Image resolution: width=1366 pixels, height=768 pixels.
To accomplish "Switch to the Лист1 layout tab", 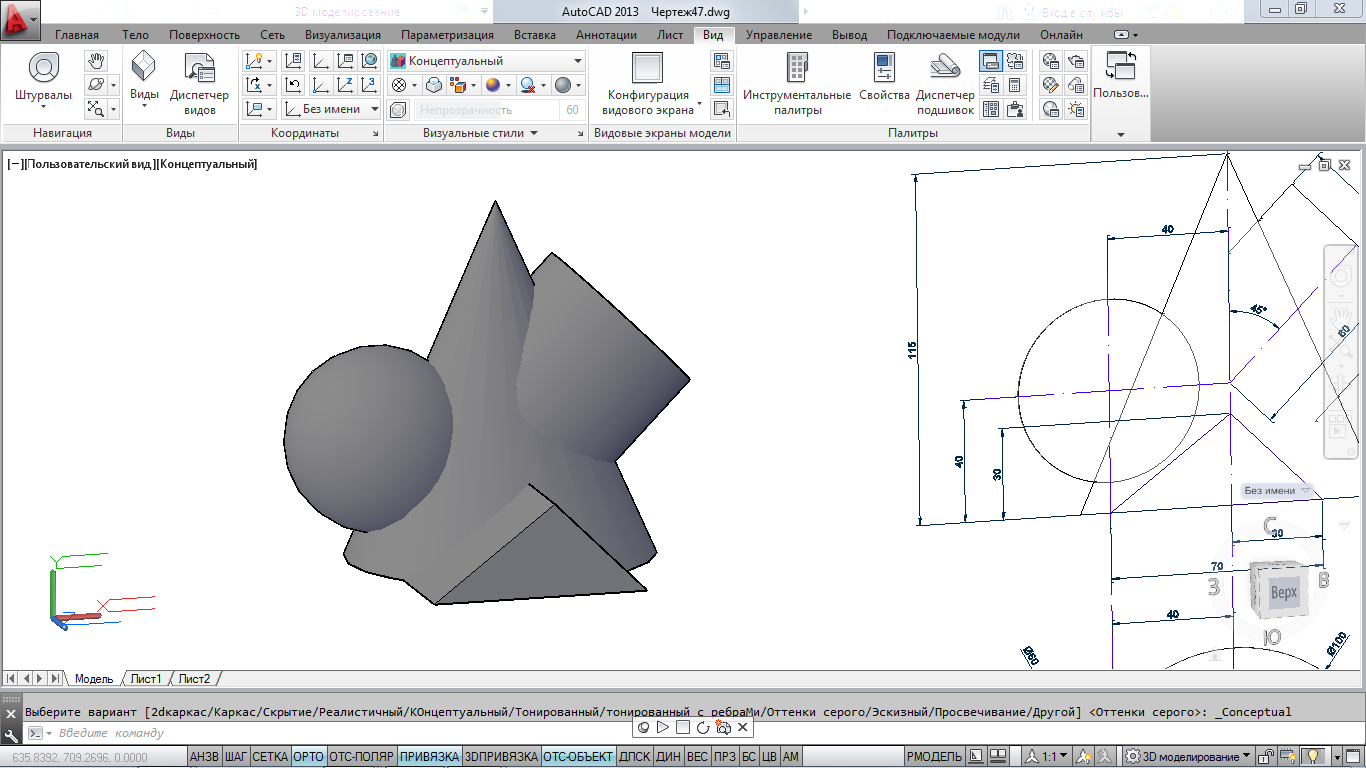I will [146, 679].
